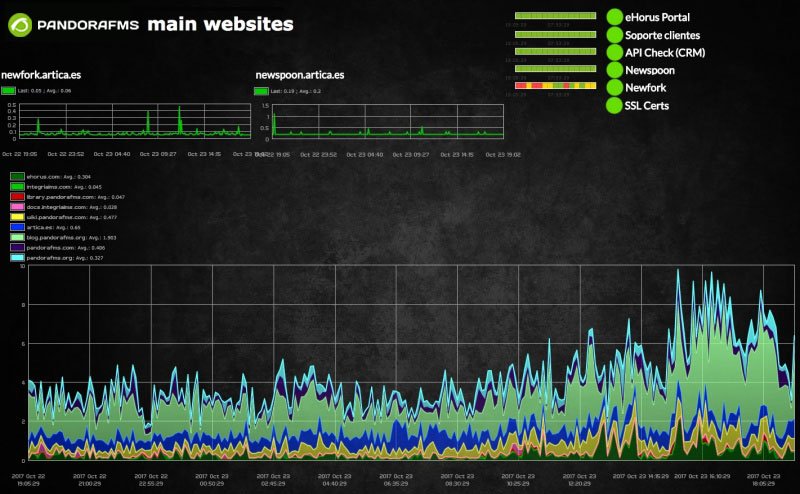The height and width of the screenshot is (494, 800).
Task: Click the eHorus Portal event history bar
Action: (x=556, y=16)
